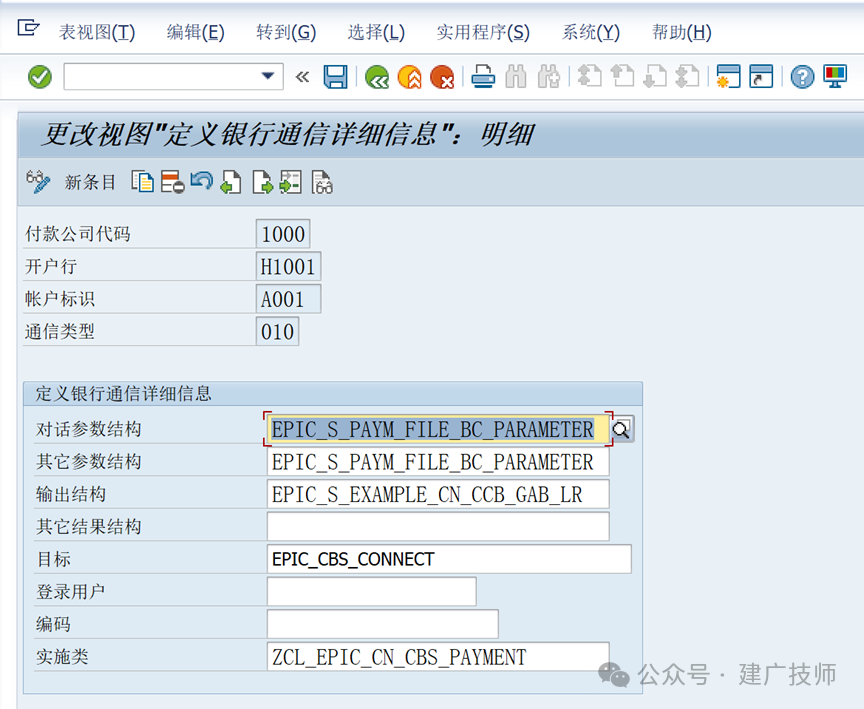The image size is (864, 709).
Task: Click the 新条目 button
Action: [x=90, y=182]
